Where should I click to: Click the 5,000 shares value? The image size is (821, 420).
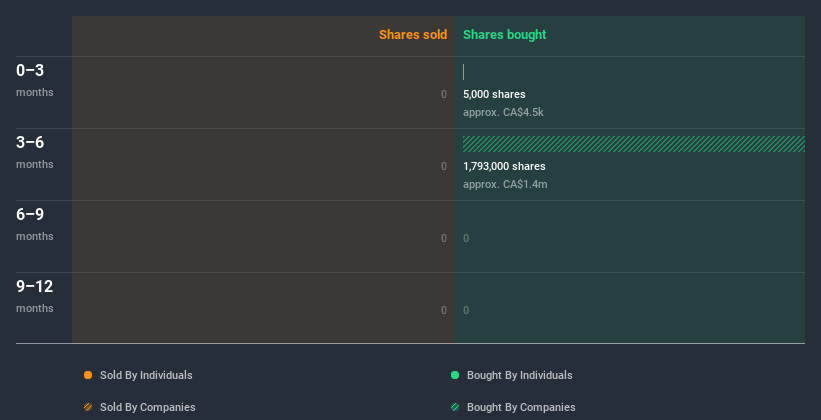click(x=494, y=94)
